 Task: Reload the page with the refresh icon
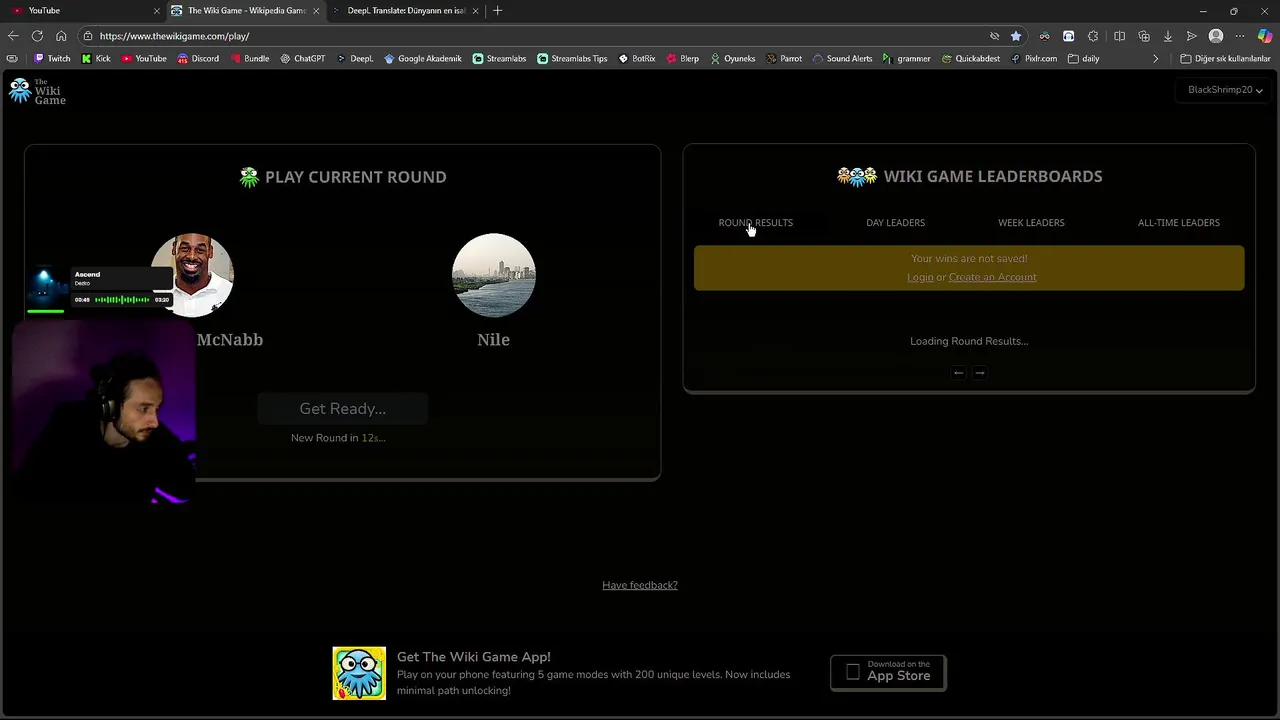[37, 36]
